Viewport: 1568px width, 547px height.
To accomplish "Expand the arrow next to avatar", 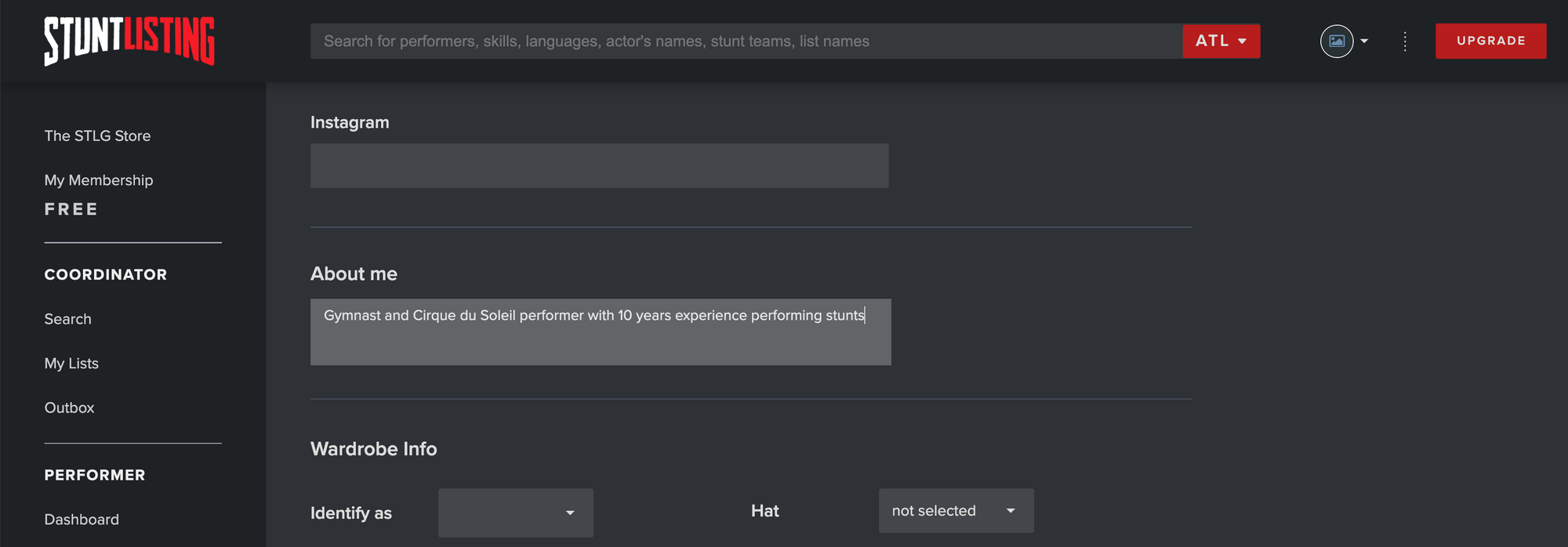I will click(x=1364, y=41).
